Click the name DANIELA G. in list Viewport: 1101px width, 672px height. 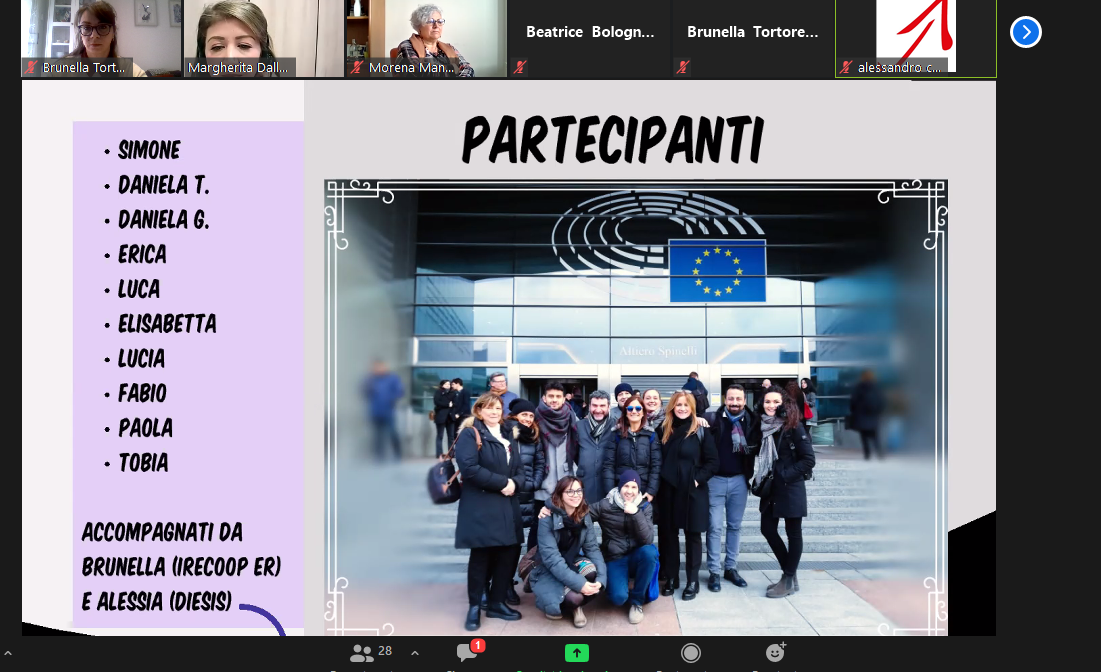tap(164, 220)
